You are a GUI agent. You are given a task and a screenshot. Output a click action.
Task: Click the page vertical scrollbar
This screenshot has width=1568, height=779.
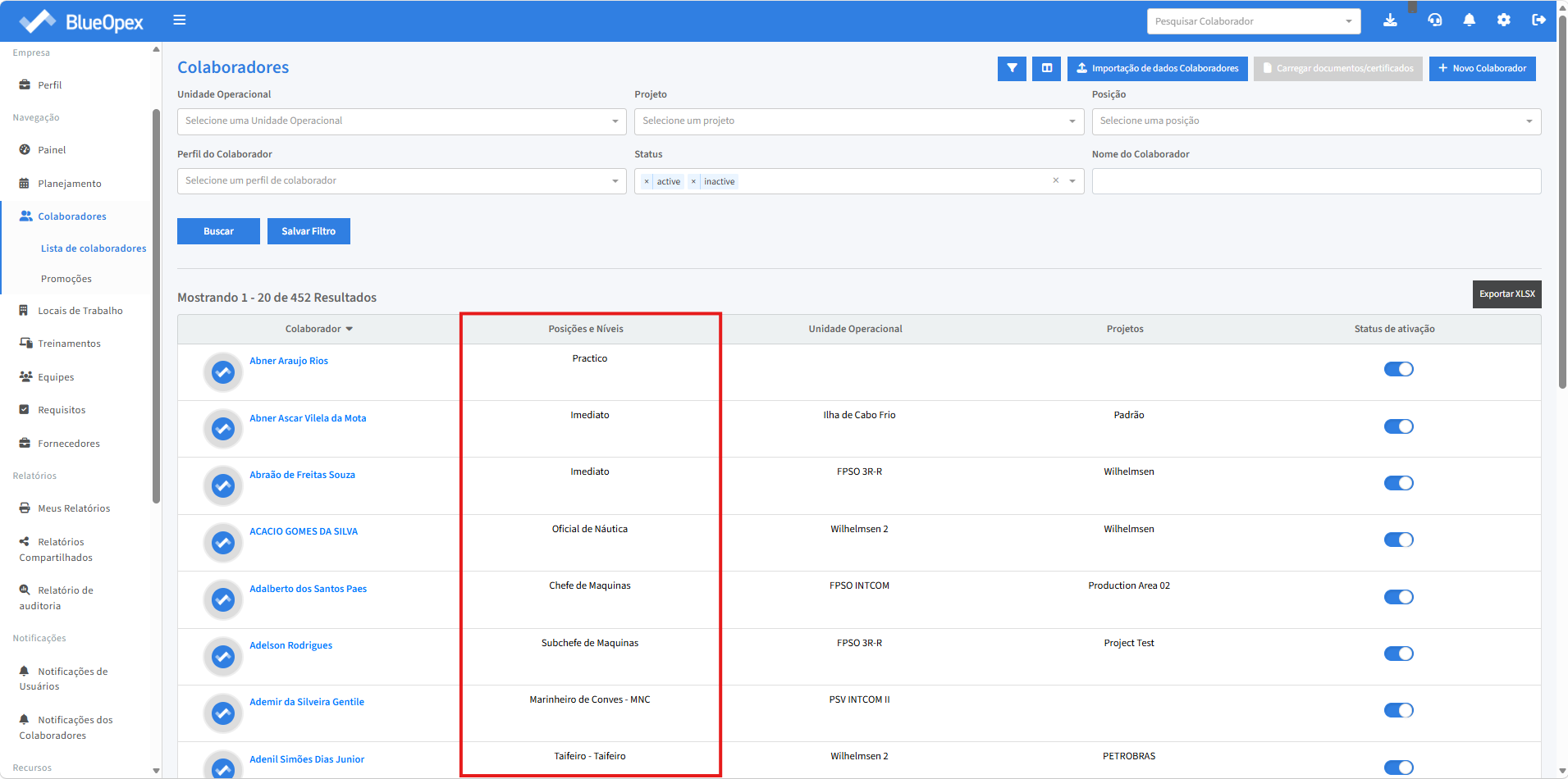(1562, 201)
